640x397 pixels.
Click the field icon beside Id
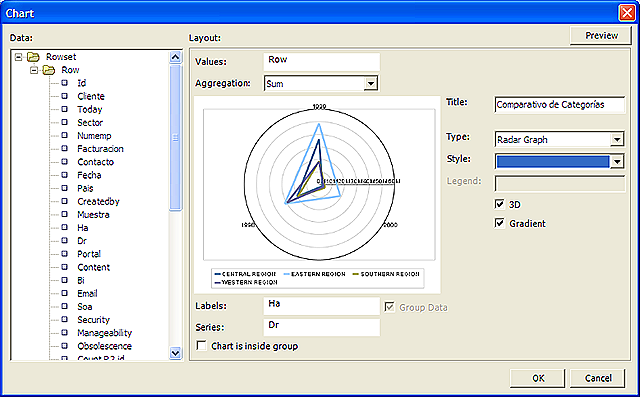64,83
